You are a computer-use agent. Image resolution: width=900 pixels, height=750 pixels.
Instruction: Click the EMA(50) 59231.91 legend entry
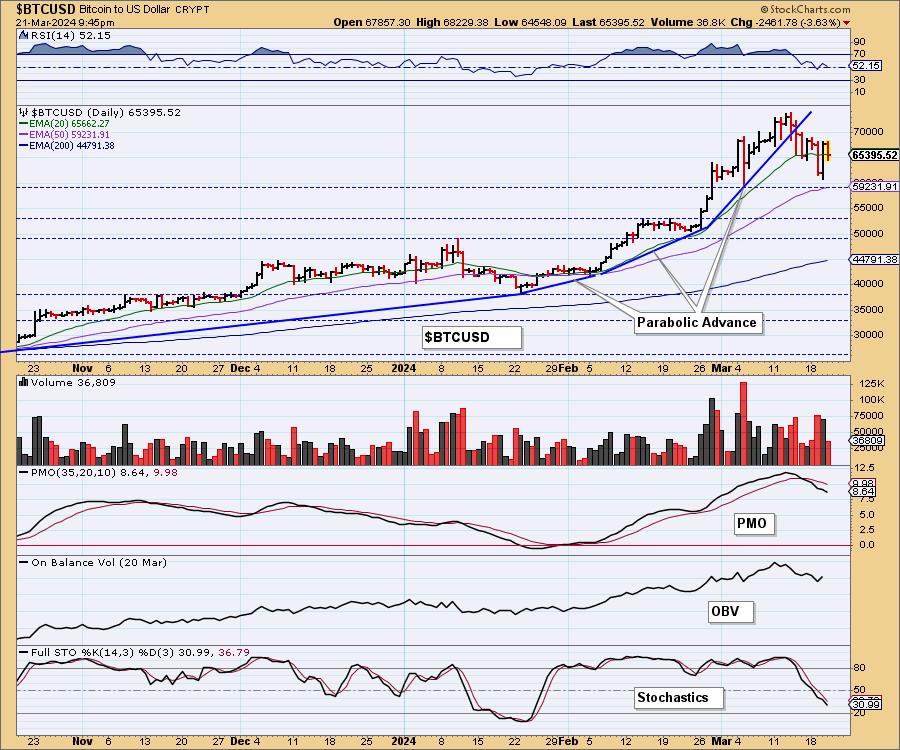[64, 134]
